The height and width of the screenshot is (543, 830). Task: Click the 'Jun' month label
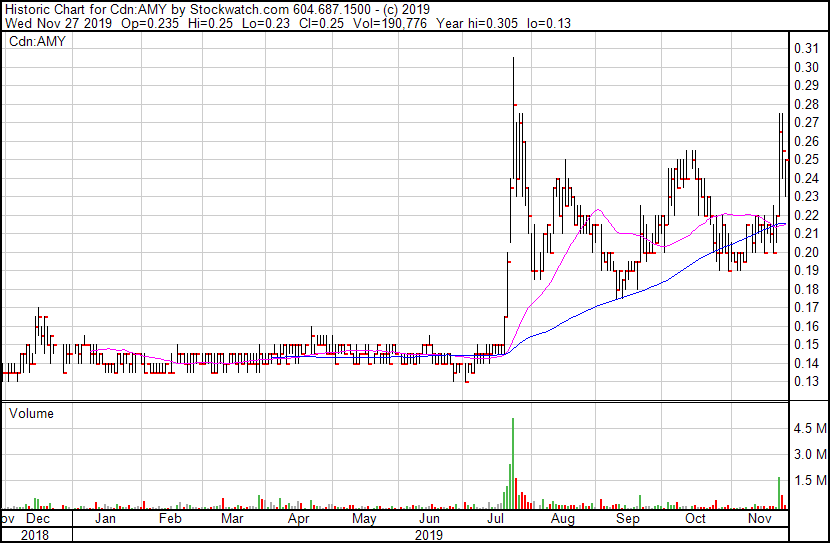[x=429, y=518]
